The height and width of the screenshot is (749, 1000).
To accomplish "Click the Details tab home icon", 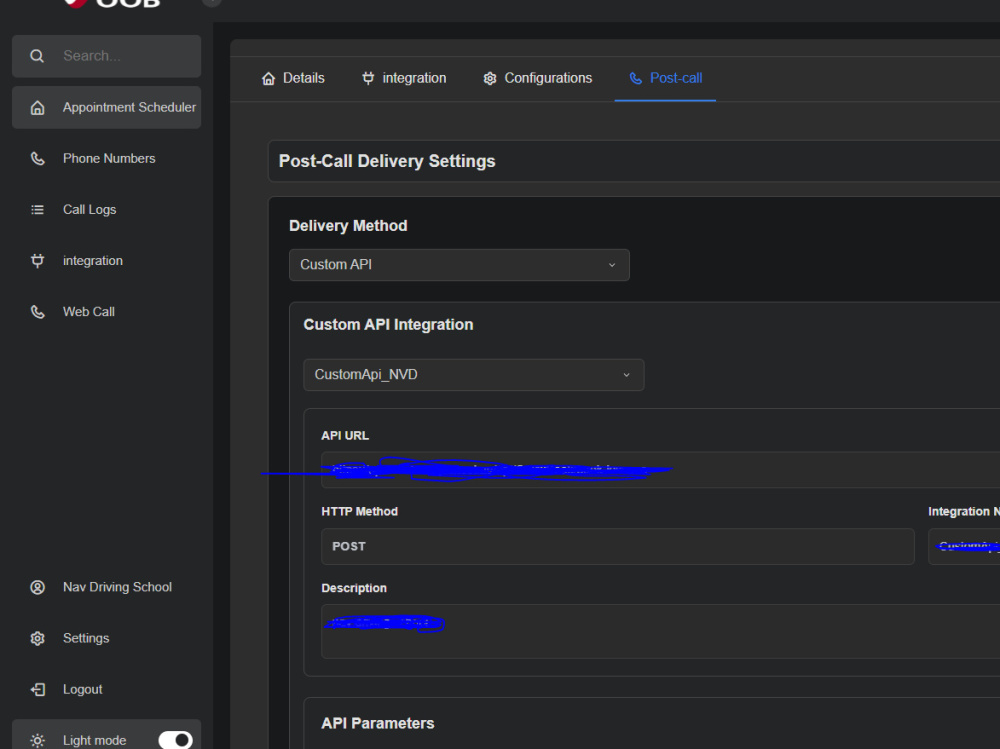I will 268,78.
